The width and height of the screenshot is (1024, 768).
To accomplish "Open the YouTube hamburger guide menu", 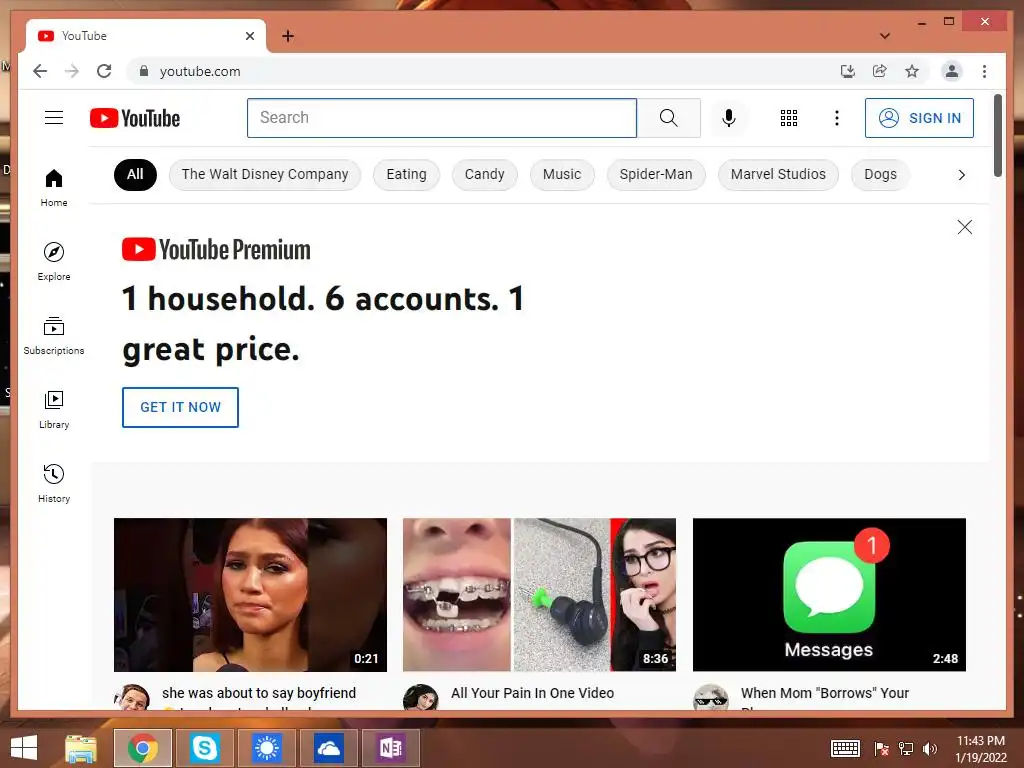I will tap(54, 118).
